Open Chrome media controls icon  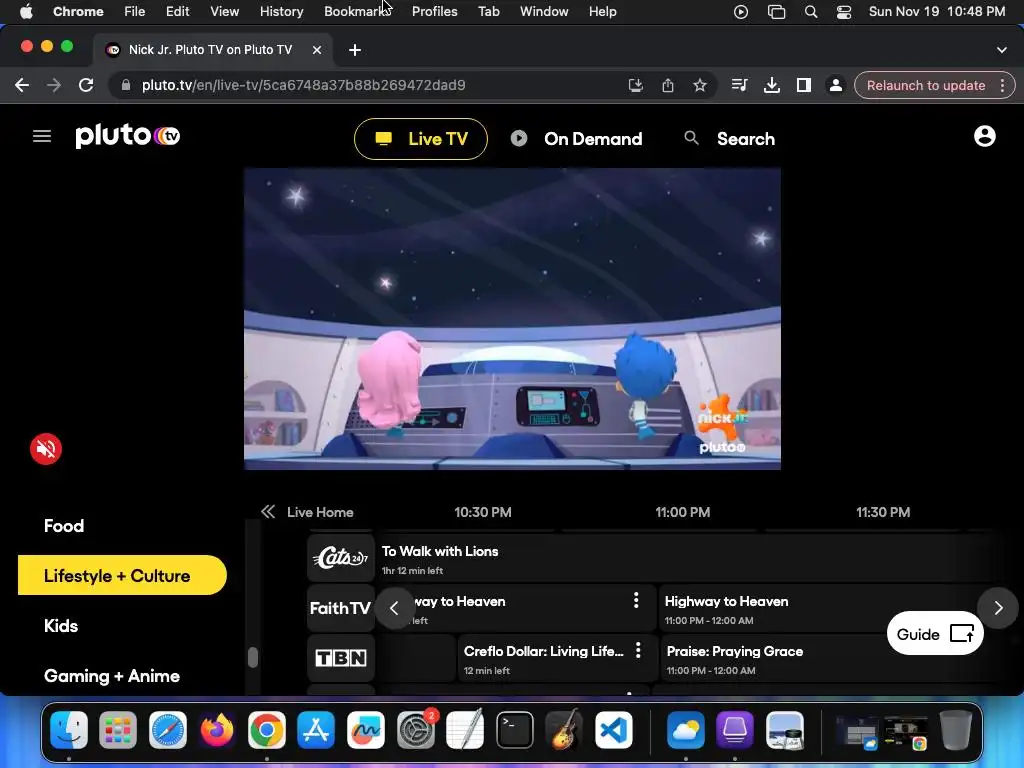[739, 85]
